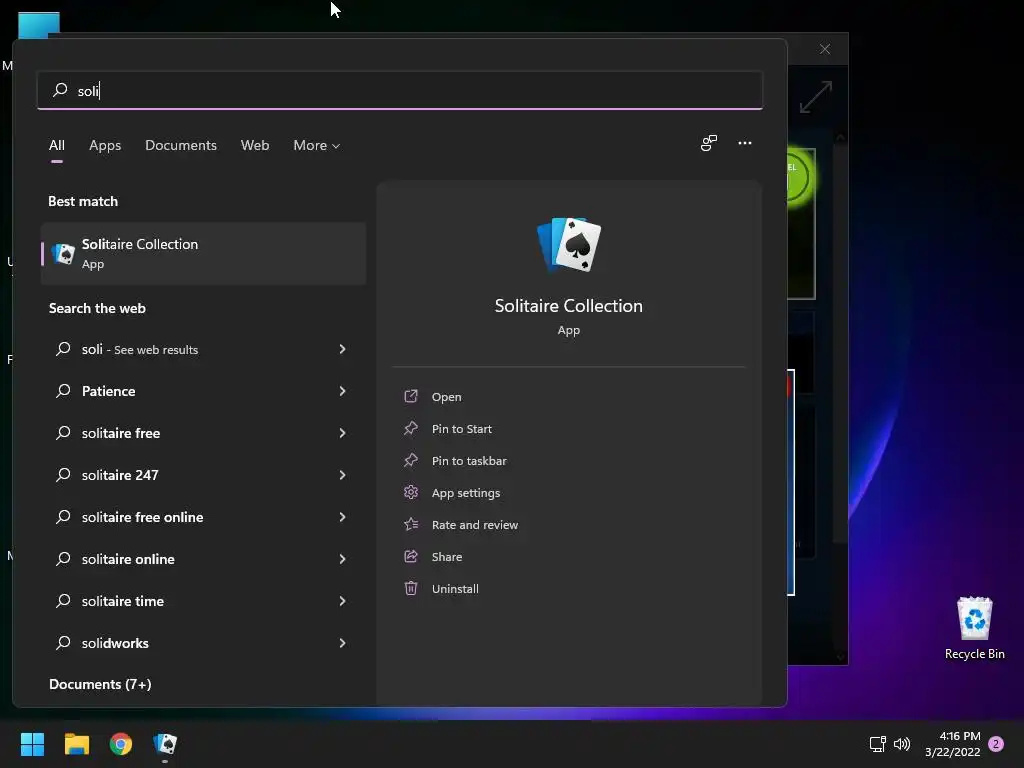Viewport: 1024px width, 768px height.
Task: Expand the solidworks suggestion chevron
Action: point(342,643)
